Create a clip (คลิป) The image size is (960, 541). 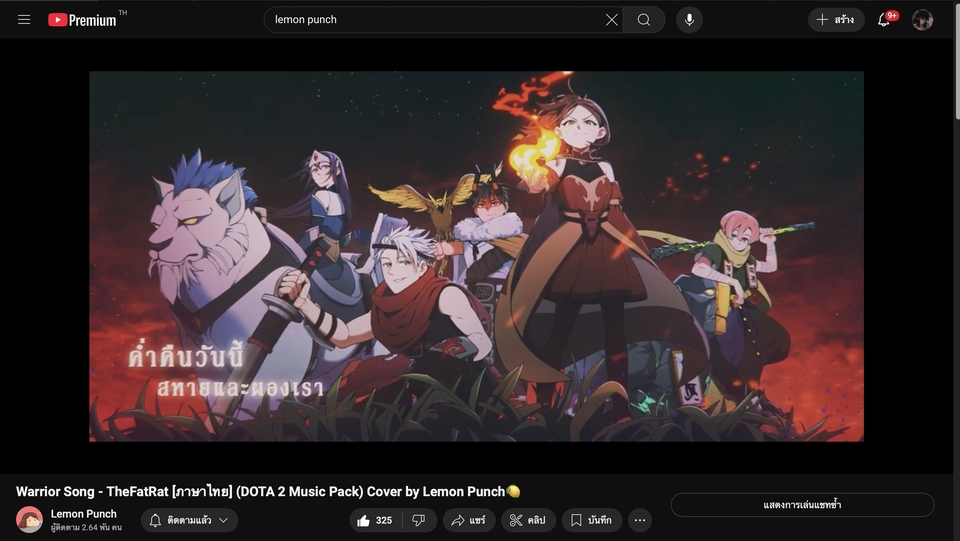[528, 520]
